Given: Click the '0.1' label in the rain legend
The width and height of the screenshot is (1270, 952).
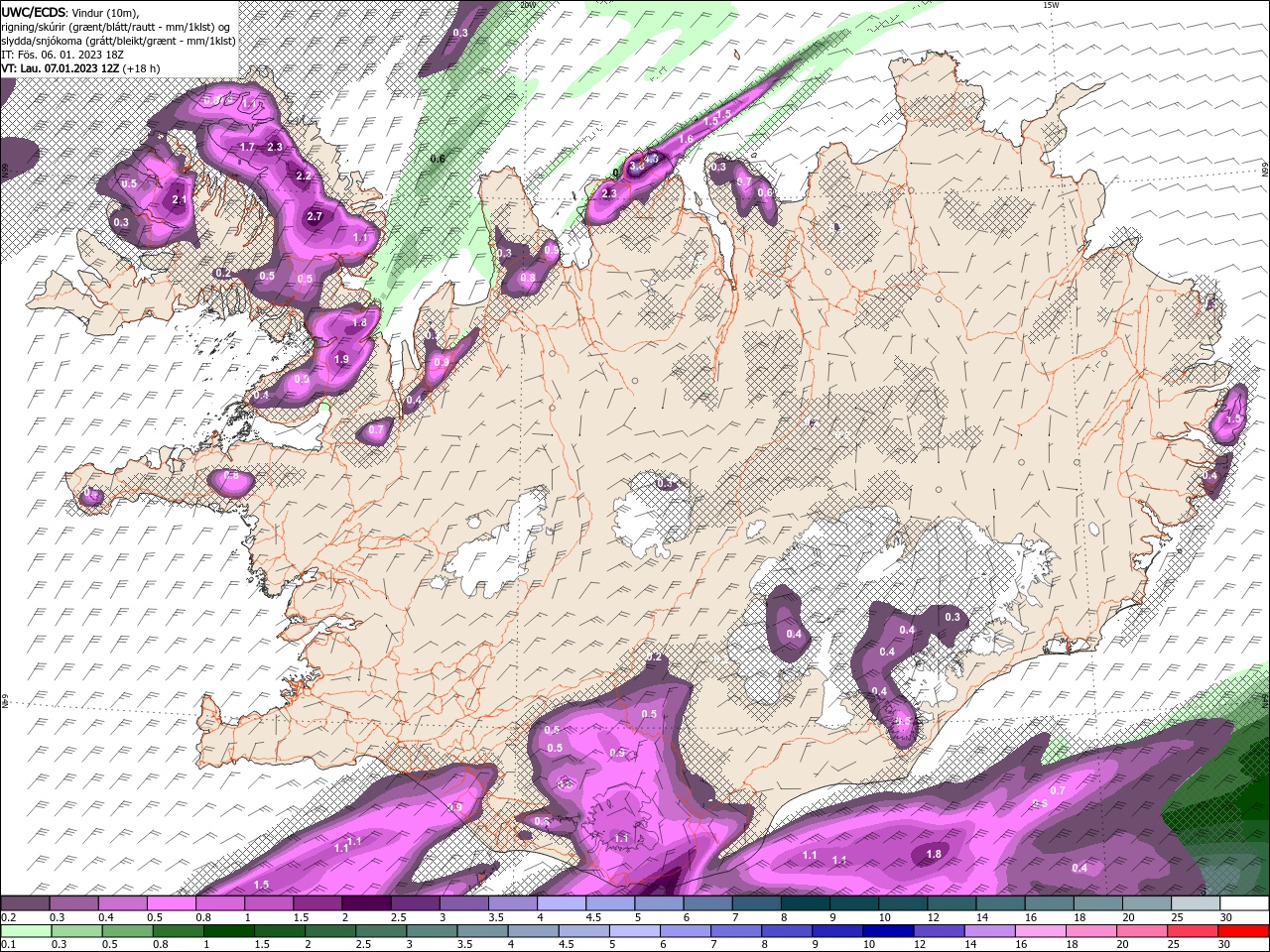Looking at the screenshot, I should 7,945.
